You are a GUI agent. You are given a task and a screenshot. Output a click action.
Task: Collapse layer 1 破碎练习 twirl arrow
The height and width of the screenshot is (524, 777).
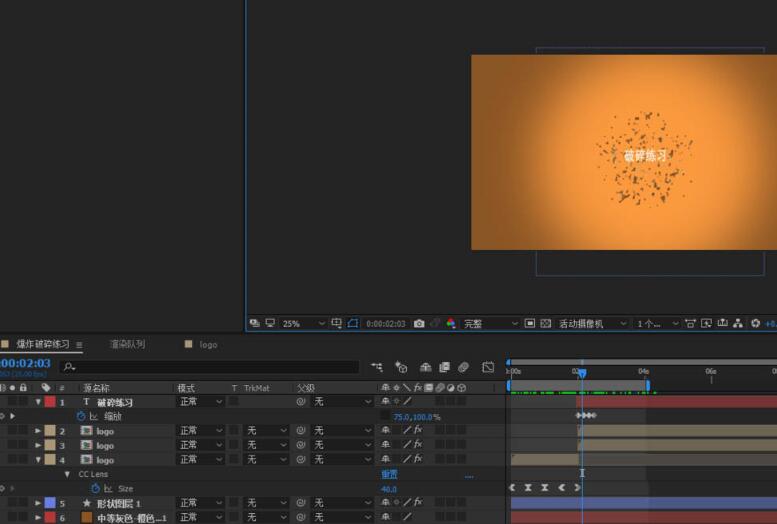coord(38,402)
